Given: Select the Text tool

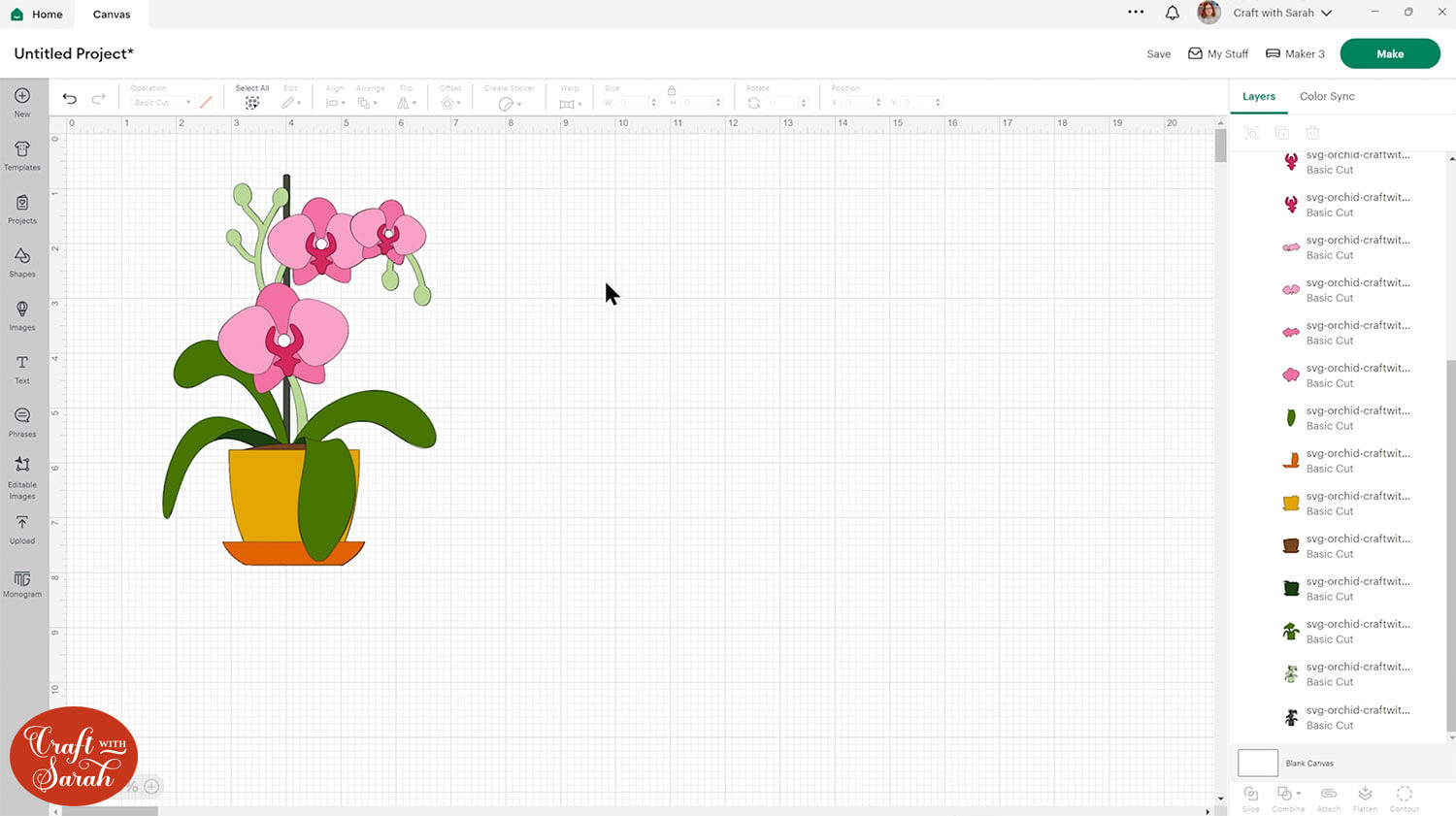Looking at the screenshot, I should (x=22, y=369).
